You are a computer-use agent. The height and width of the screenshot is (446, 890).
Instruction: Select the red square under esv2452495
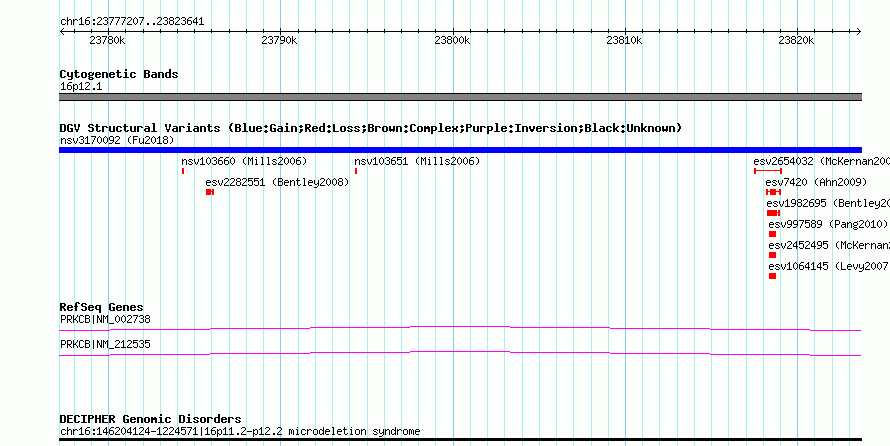click(773, 255)
